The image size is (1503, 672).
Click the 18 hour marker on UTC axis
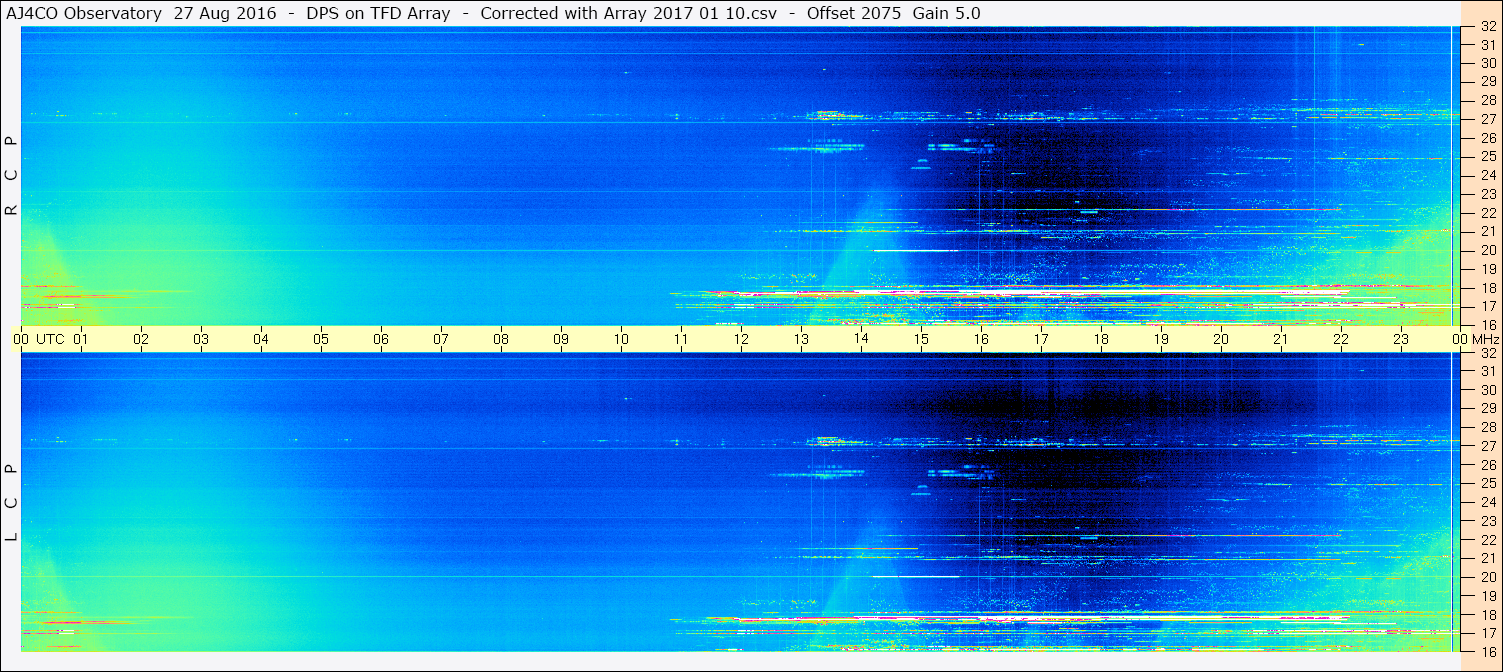[1101, 339]
